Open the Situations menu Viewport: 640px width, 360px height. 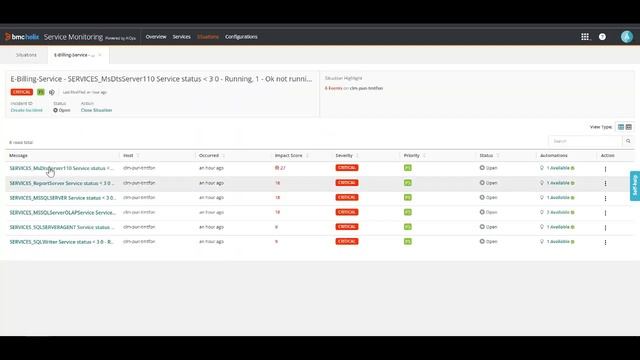click(208, 37)
